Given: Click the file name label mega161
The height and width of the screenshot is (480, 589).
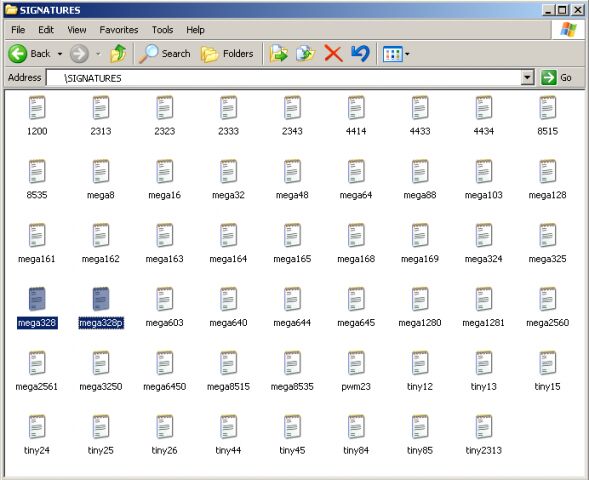Looking at the screenshot, I should (x=37, y=259).
